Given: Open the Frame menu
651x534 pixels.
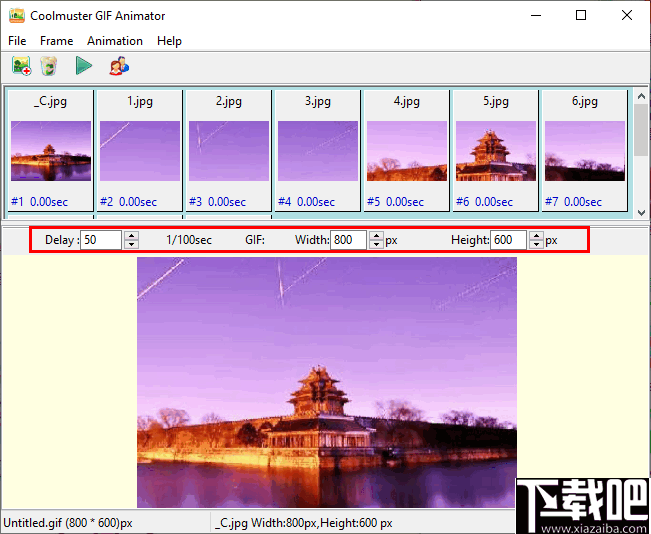Looking at the screenshot, I should pyautogui.click(x=56, y=41).
